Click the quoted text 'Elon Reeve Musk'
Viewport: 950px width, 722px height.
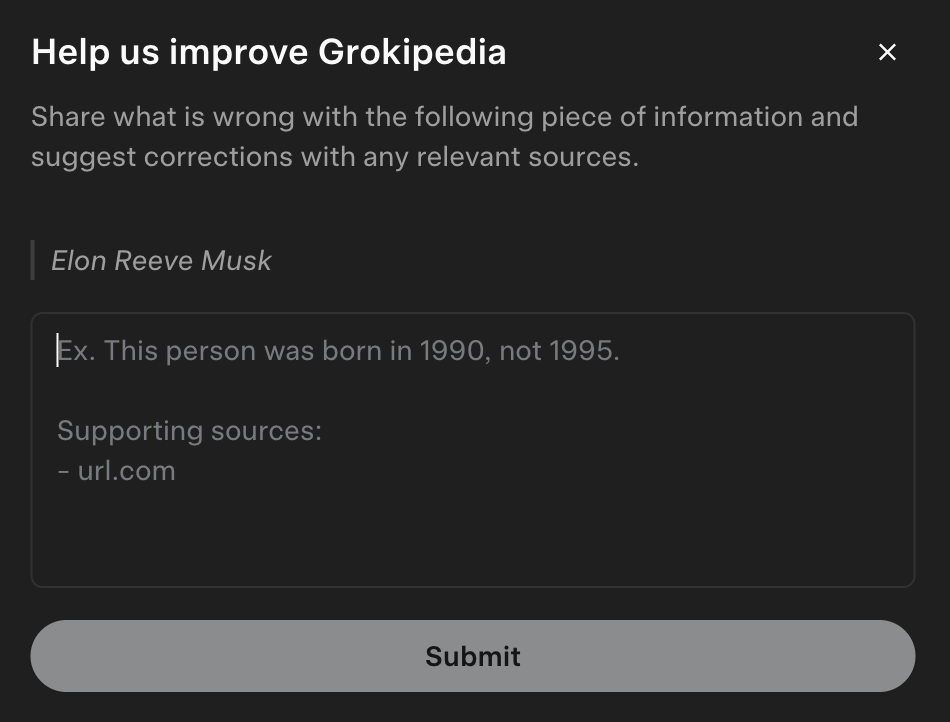click(161, 261)
